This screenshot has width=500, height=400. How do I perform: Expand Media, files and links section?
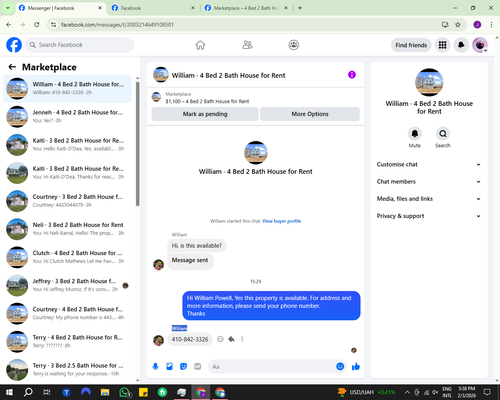429,199
